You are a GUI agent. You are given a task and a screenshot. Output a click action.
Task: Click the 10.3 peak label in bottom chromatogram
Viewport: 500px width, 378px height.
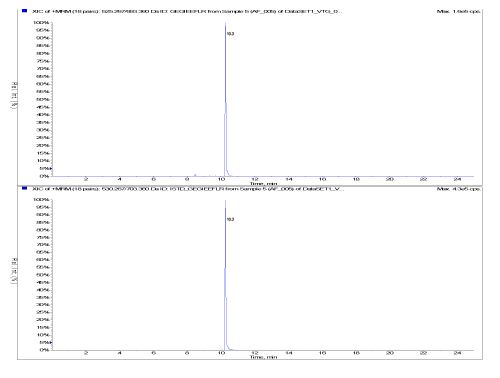point(230,219)
